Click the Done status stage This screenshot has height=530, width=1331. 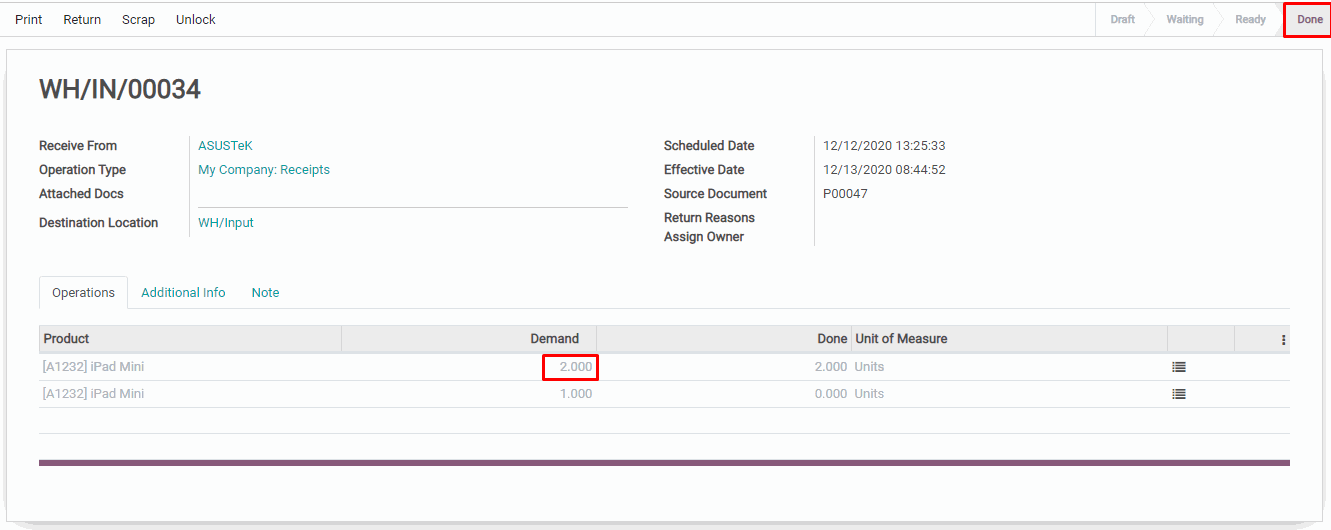point(1309,19)
